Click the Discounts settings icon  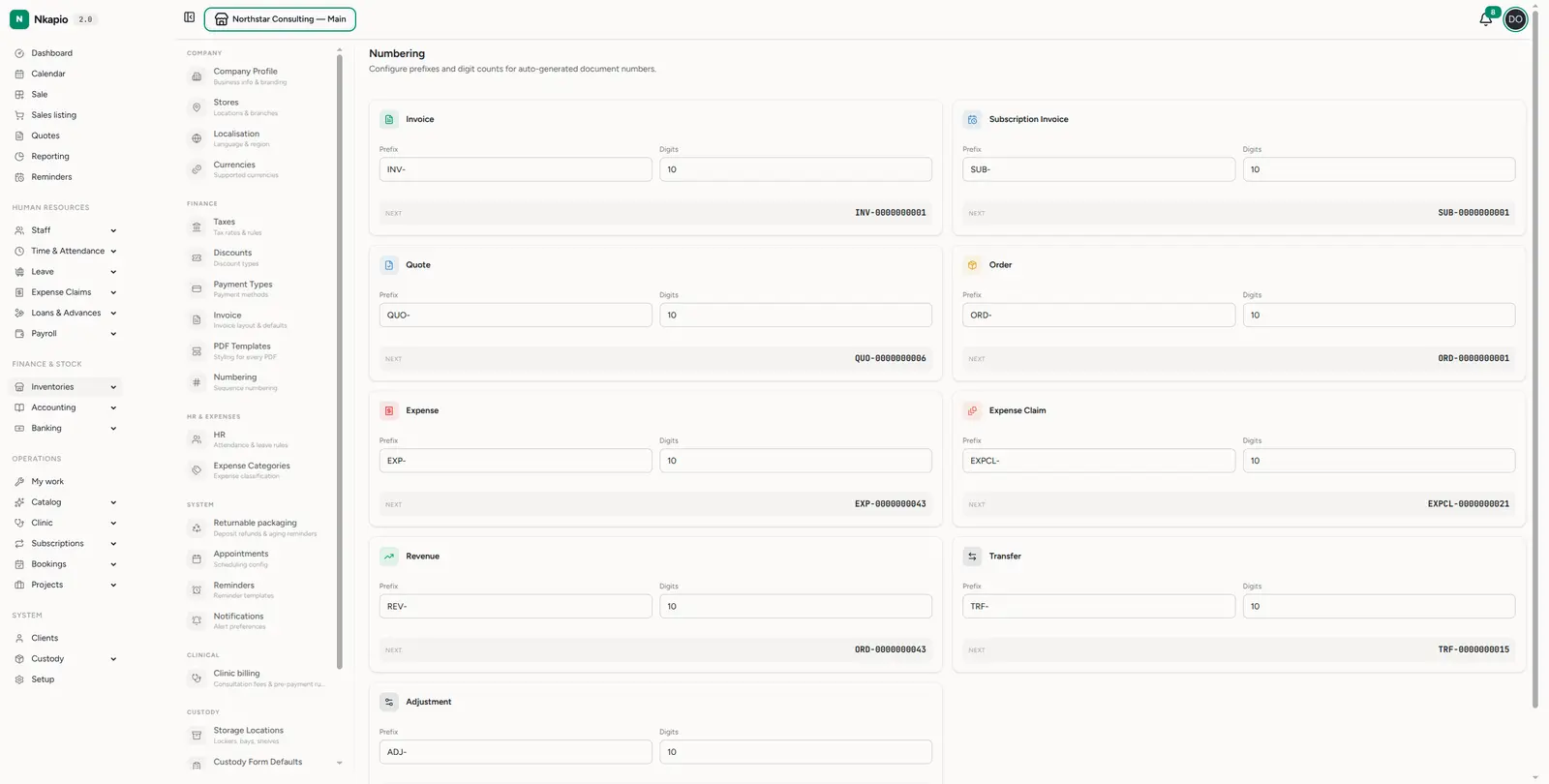coord(197,257)
